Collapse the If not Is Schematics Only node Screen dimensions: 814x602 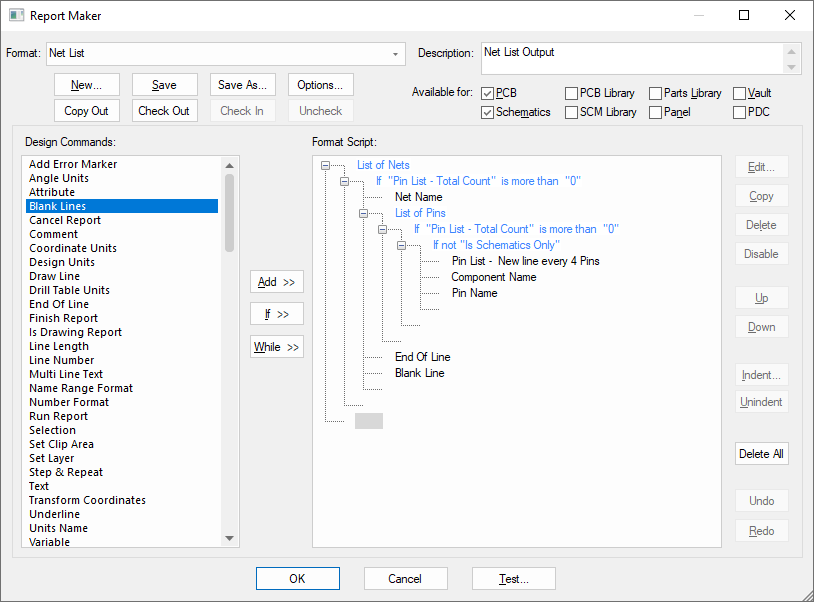pos(402,245)
